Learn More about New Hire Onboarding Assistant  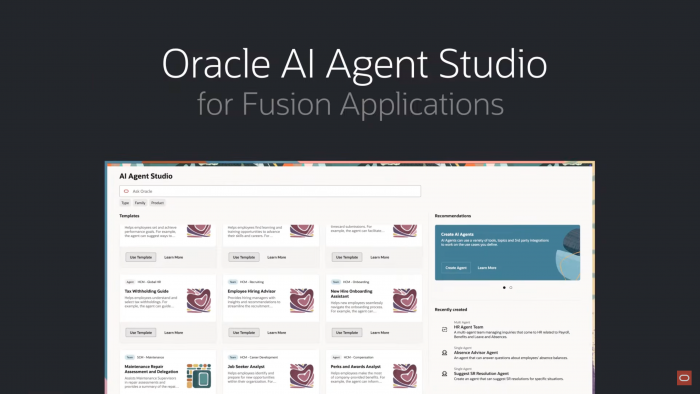click(x=379, y=332)
